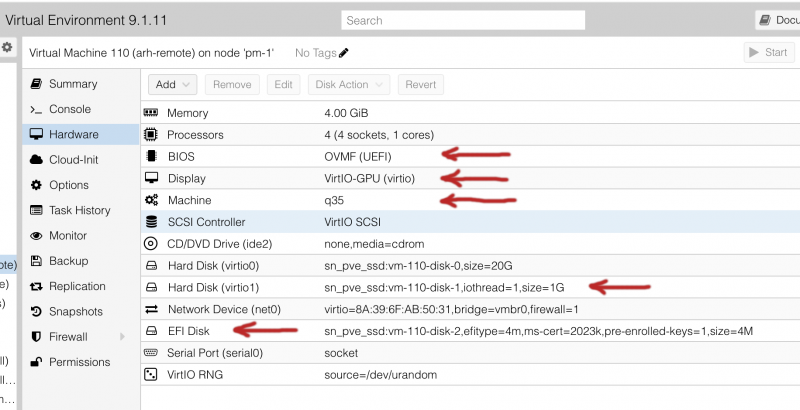Screen dimensions: 800x410
Task: Click the SCSI Controller database icon
Action: 151,222
